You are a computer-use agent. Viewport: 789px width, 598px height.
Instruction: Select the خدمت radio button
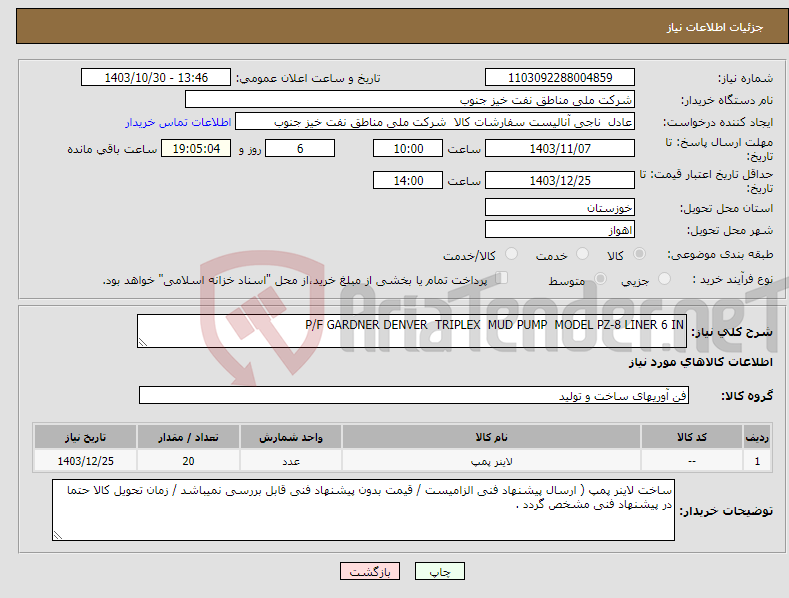point(582,254)
